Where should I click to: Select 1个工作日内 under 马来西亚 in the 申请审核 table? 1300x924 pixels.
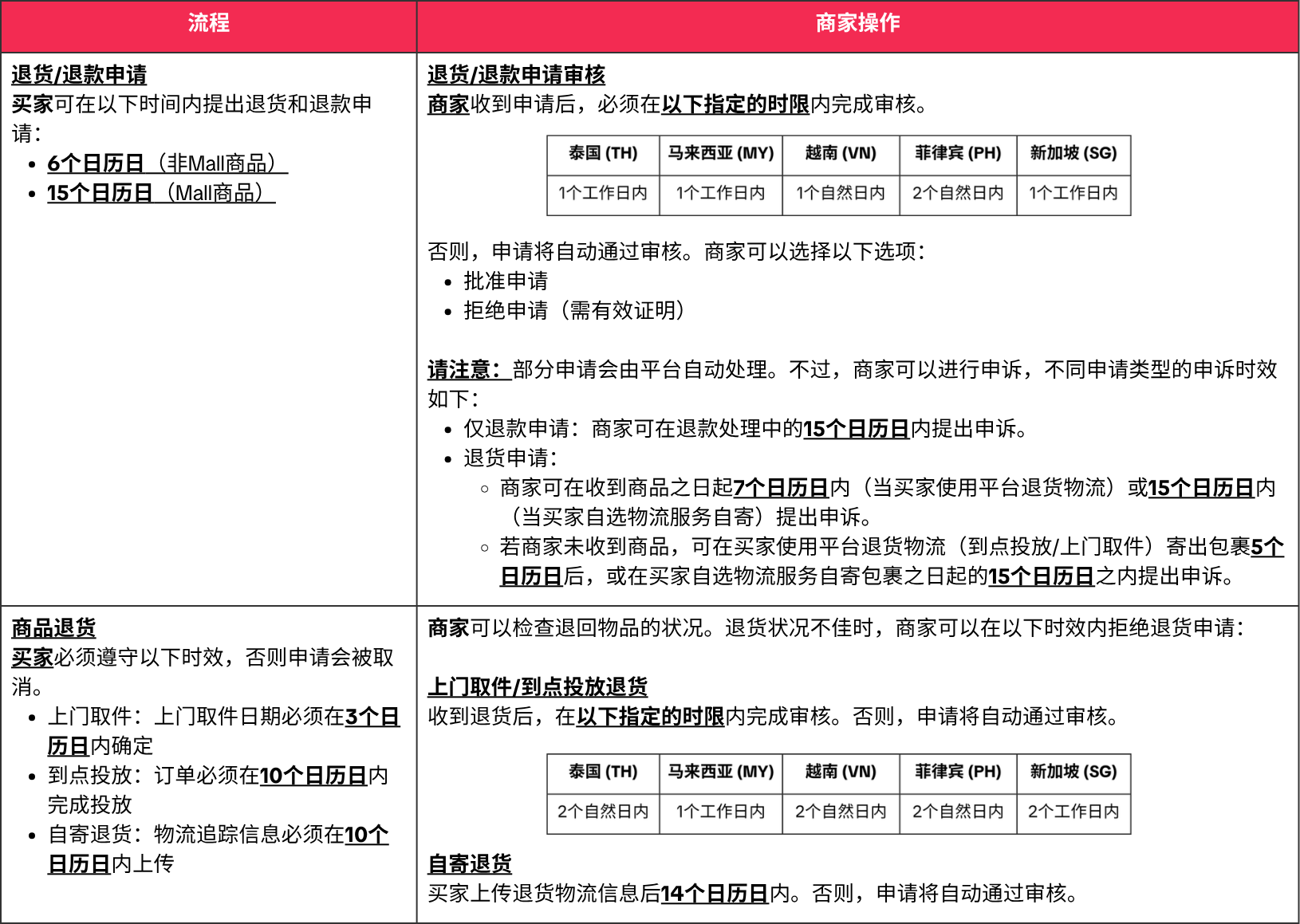pos(721,194)
